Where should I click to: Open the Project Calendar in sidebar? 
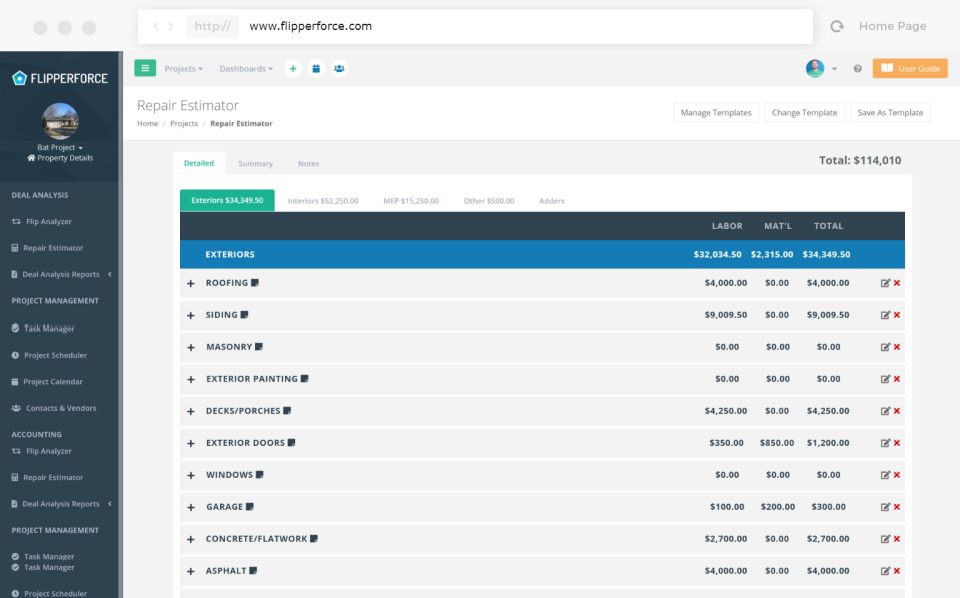(51, 381)
